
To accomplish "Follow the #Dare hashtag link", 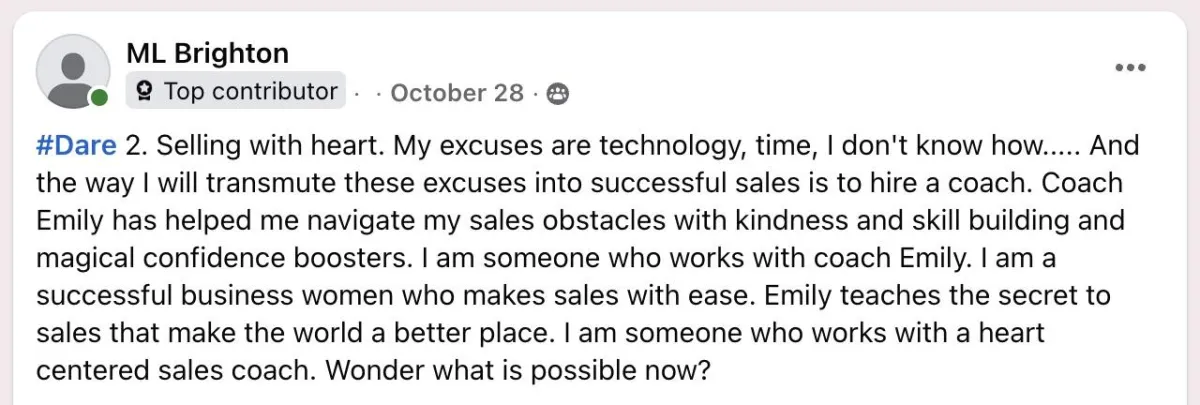I will point(75,146).
